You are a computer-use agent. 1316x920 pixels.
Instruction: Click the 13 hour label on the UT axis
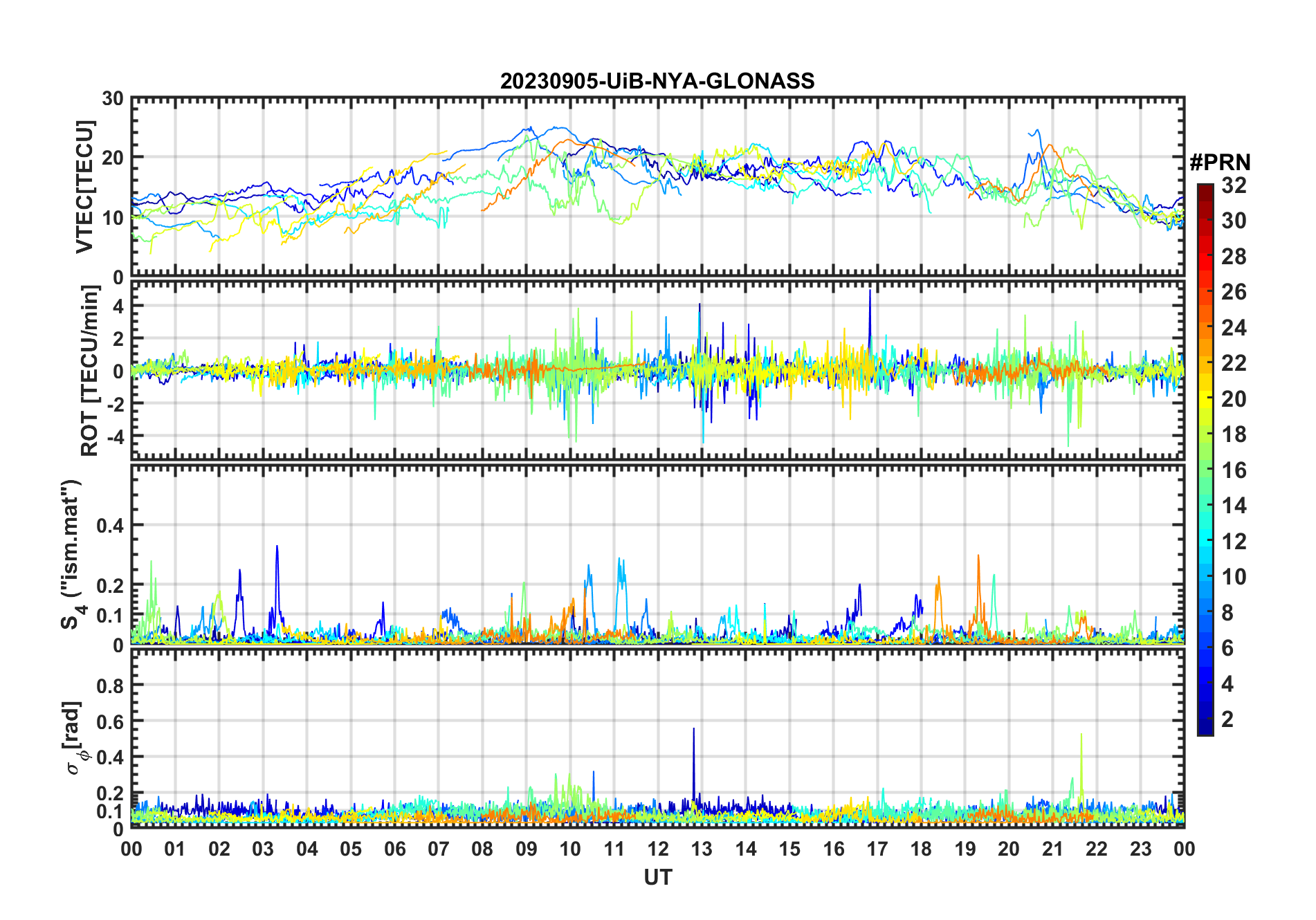click(x=702, y=849)
